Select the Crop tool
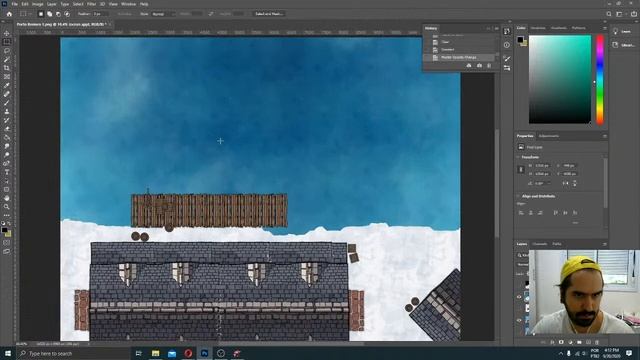 click(7, 68)
